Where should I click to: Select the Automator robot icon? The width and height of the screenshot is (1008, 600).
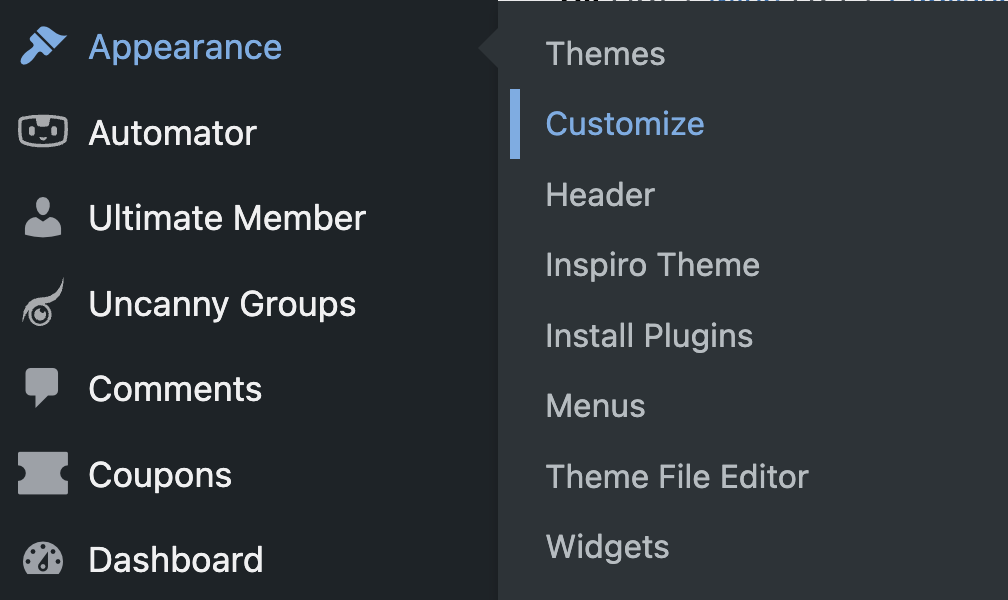(x=41, y=131)
